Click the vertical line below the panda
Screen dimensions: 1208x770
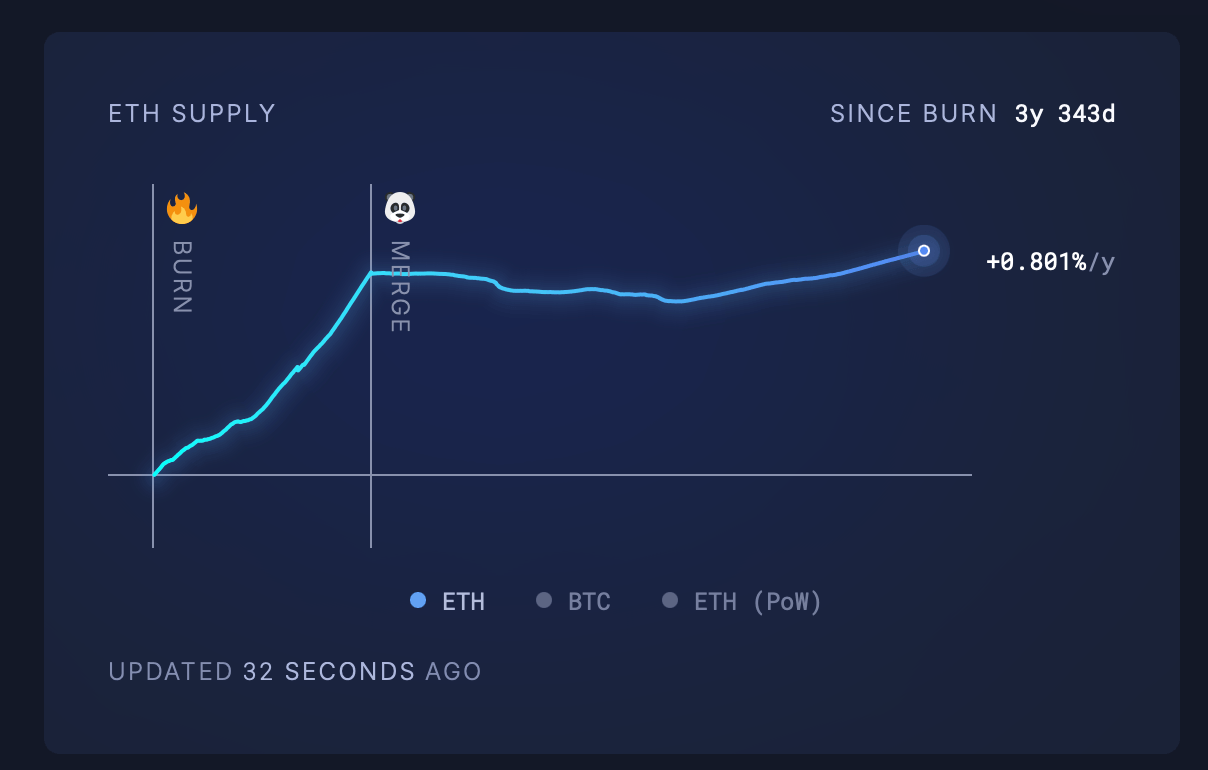coord(371,510)
